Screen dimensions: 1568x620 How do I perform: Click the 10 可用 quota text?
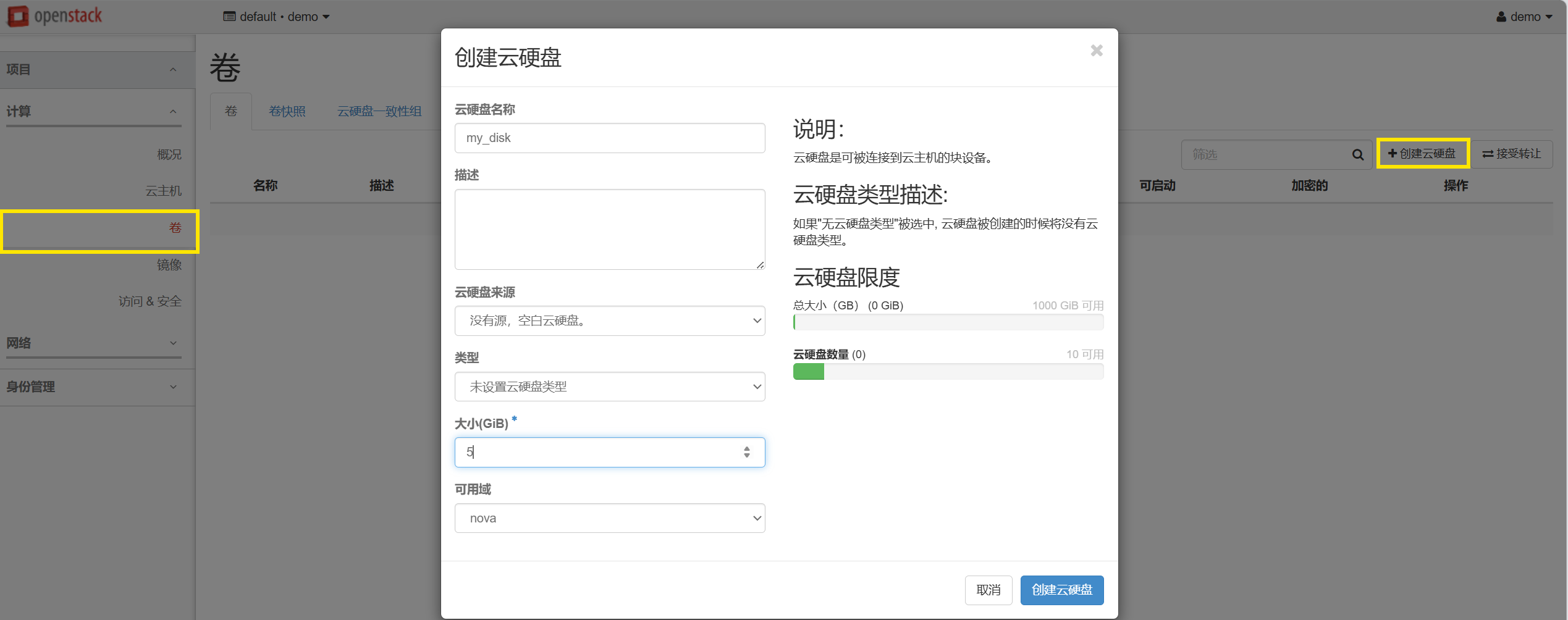click(x=1085, y=354)
